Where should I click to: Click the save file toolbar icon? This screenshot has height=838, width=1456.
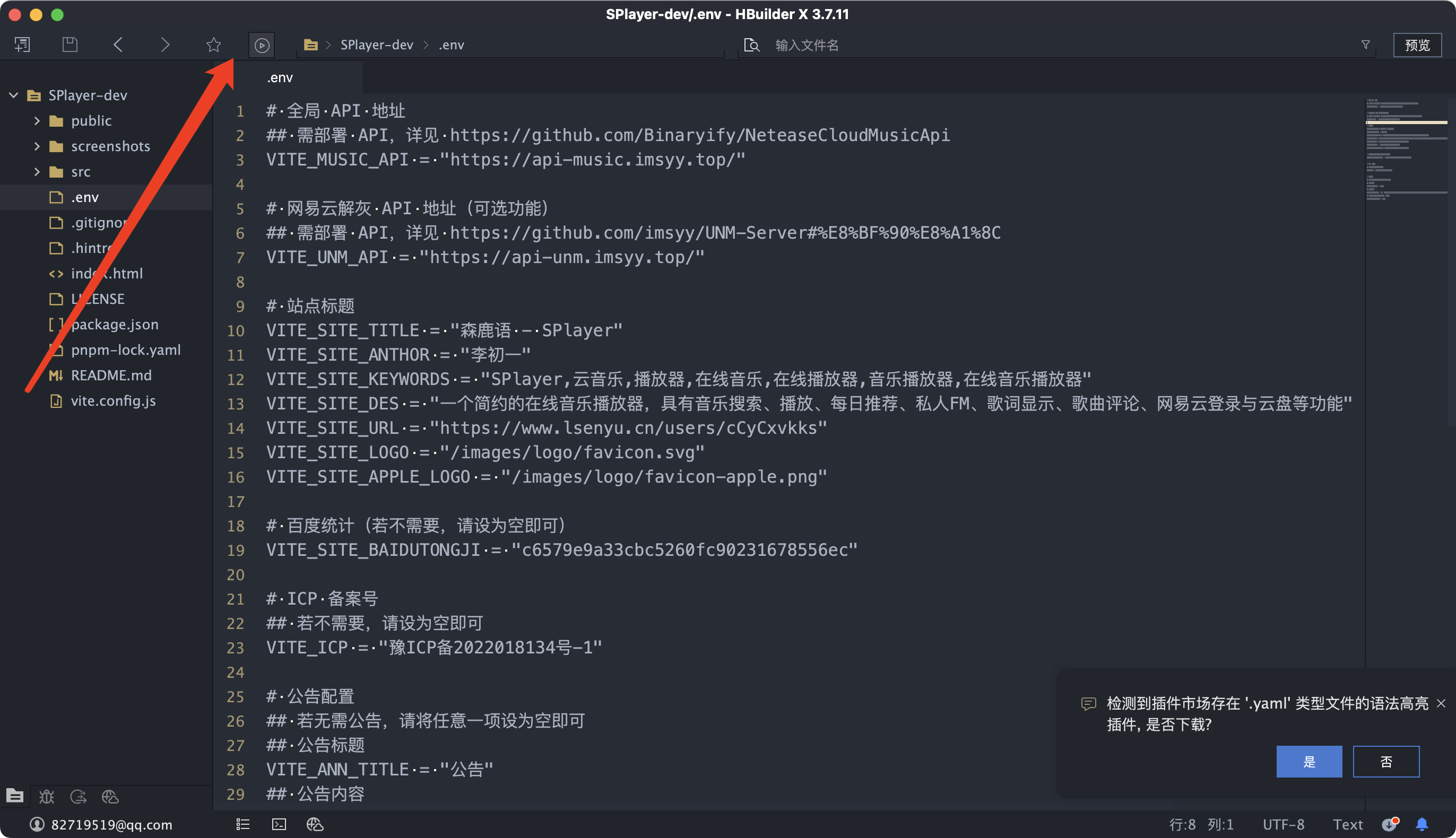[70, 45]
